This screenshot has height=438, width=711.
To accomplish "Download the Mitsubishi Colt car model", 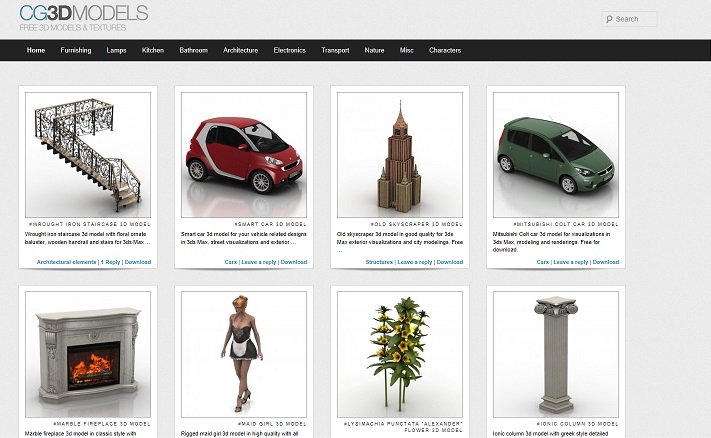I will click(606, 262).
